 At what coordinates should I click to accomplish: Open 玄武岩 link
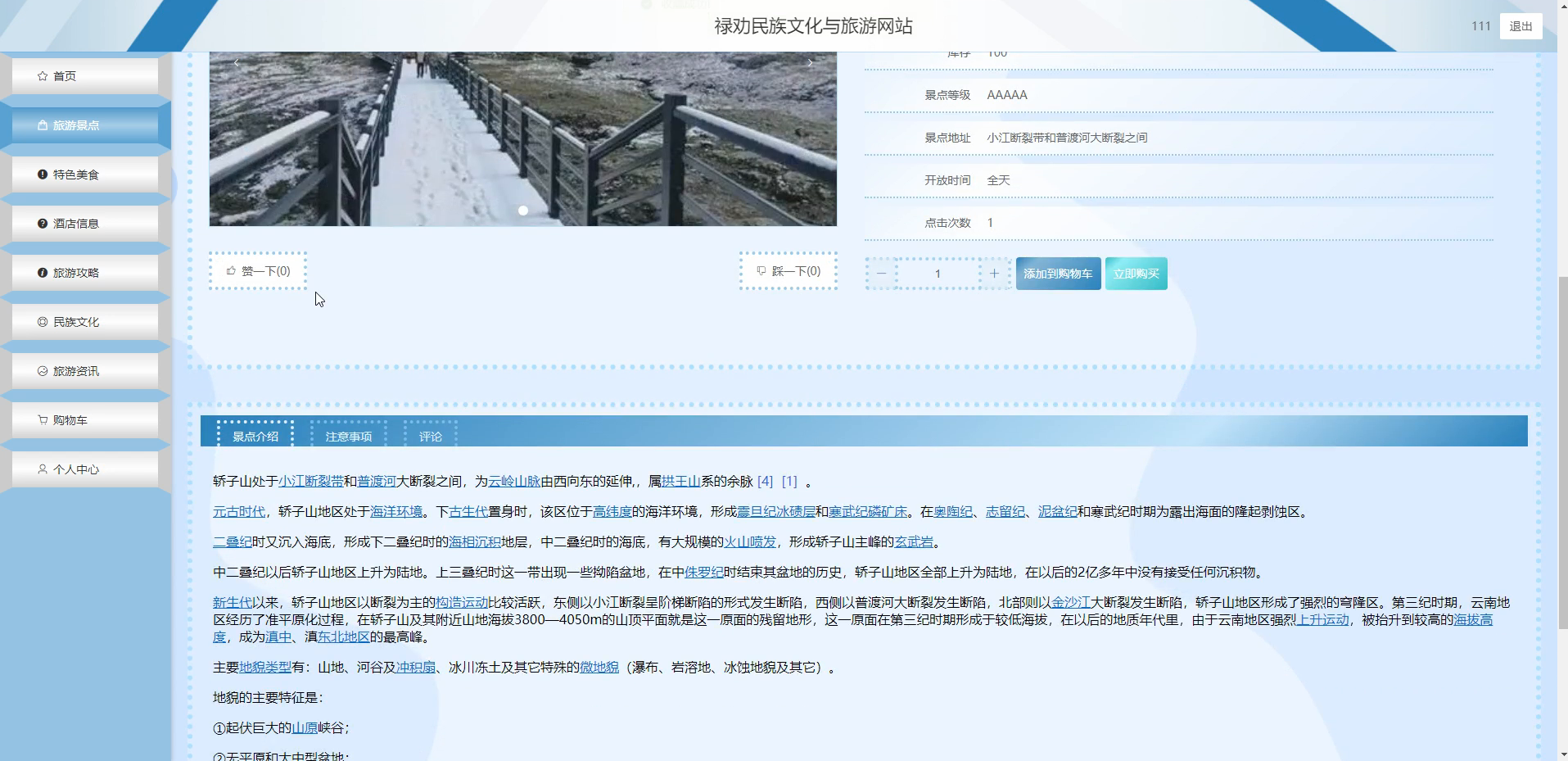pos(914,542)
